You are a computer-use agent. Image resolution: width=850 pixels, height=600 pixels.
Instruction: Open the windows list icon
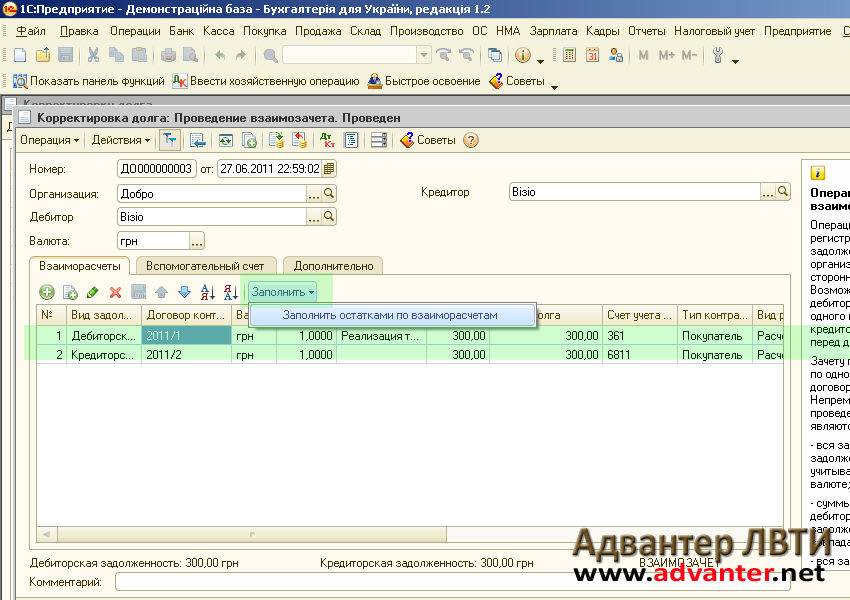494,55
